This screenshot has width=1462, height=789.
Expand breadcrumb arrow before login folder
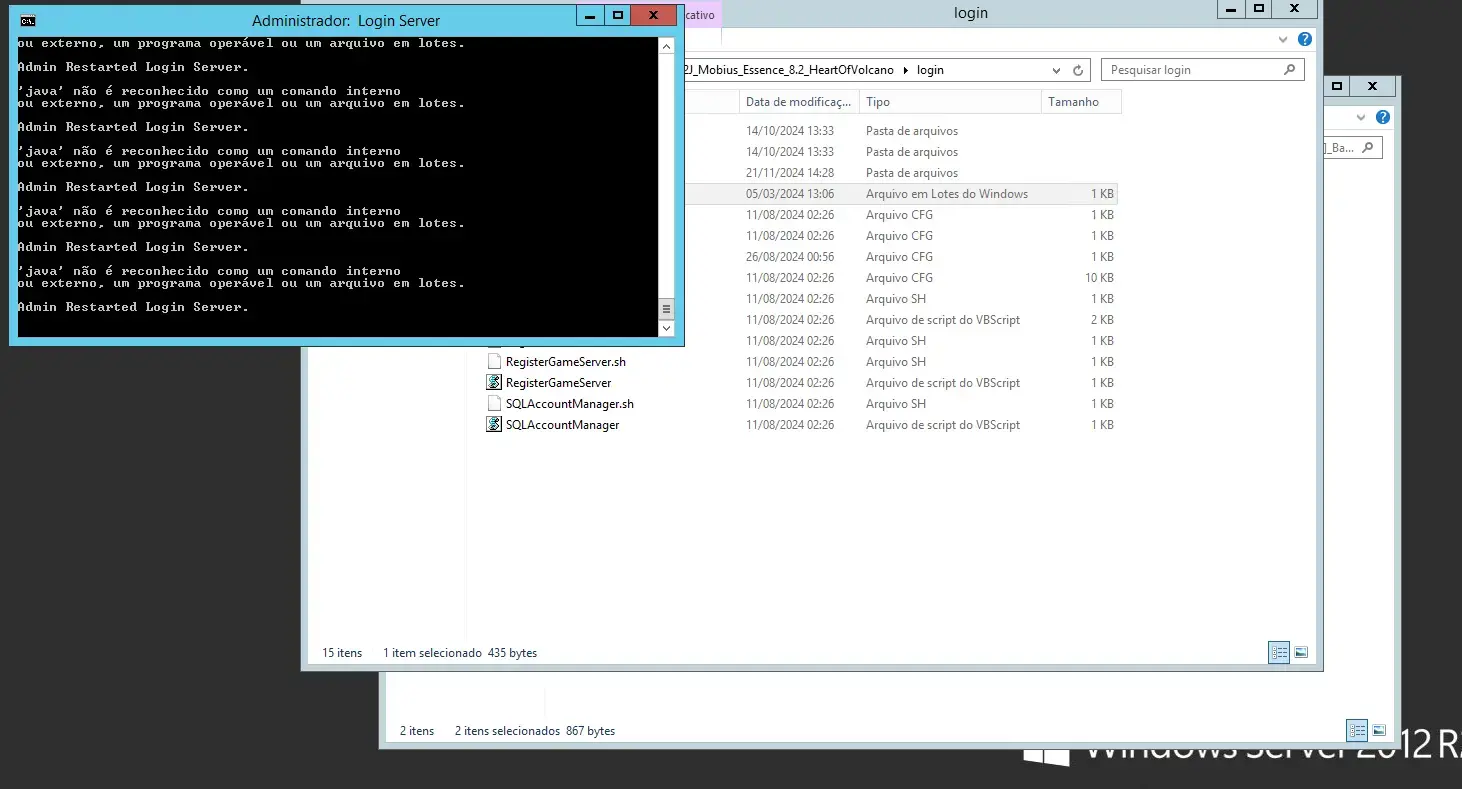pos(905,70)
